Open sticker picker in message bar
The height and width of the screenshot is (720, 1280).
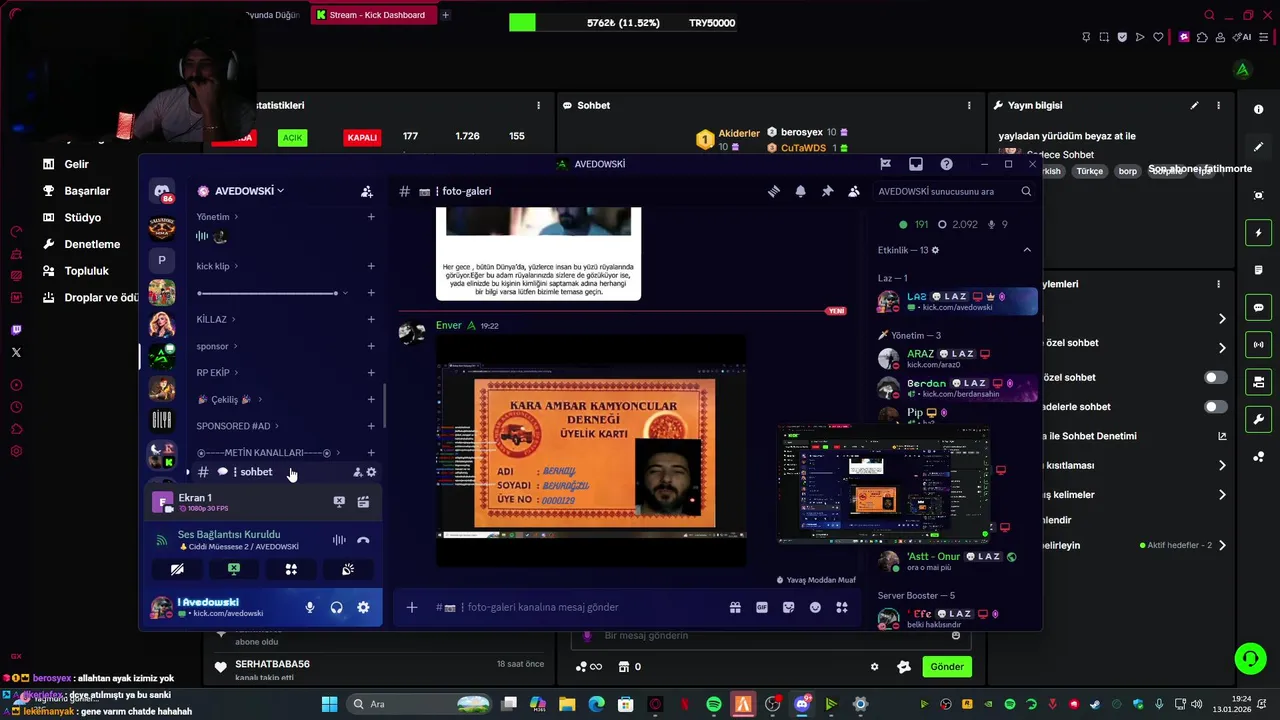788,607
